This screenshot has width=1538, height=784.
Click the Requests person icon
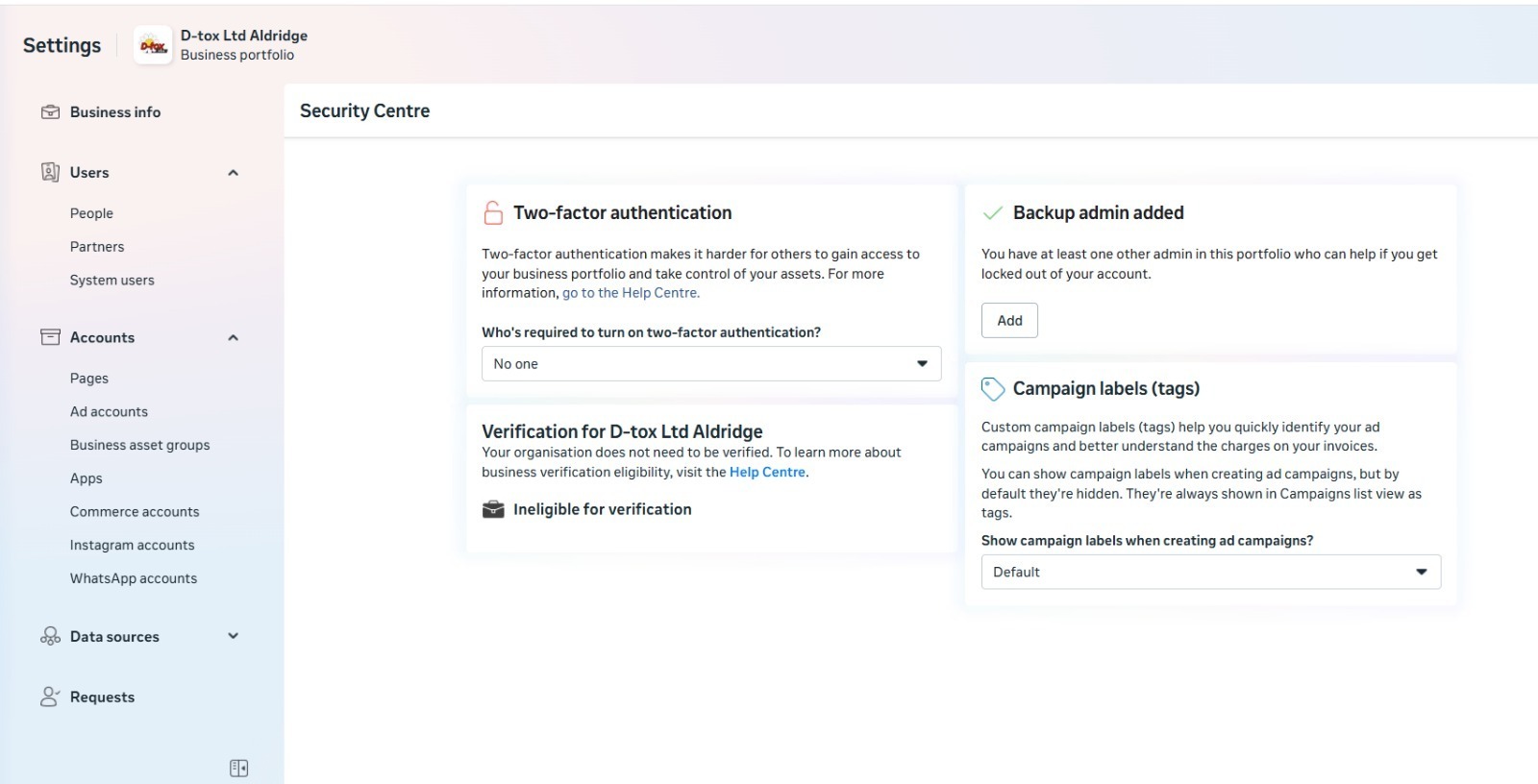tap(50, 697)
